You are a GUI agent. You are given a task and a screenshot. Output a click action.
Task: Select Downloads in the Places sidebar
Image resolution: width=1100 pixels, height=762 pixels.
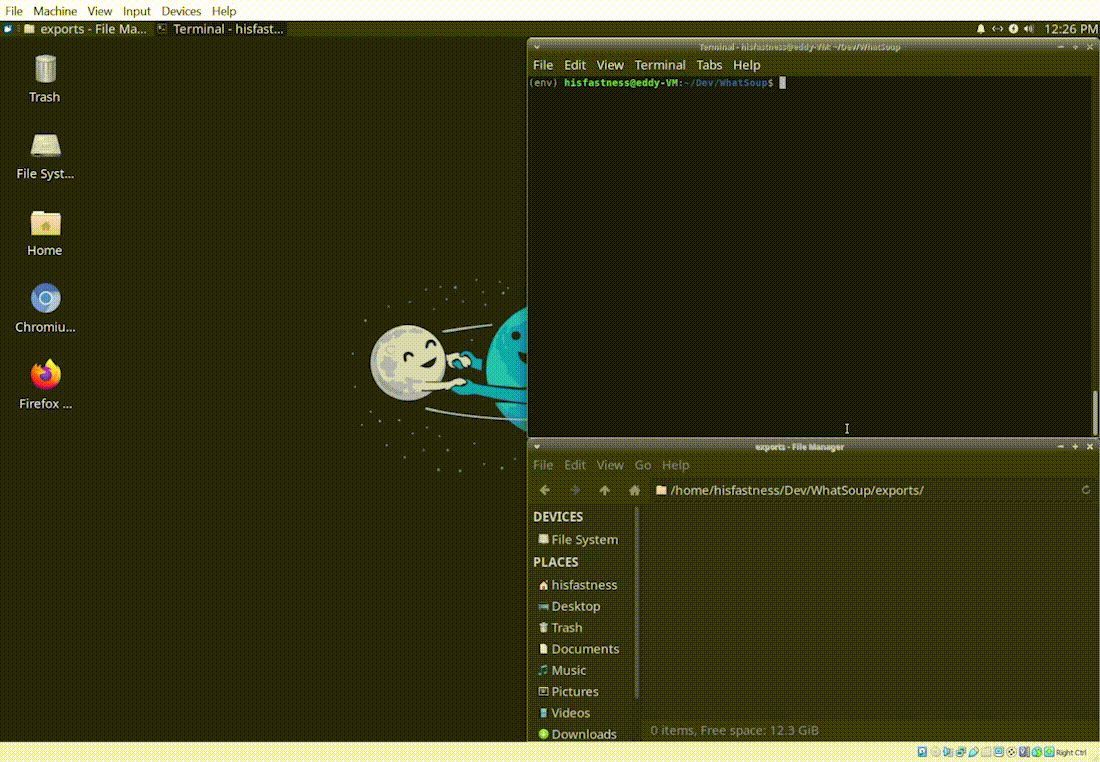pyautogui.click(x=582, y=734)
